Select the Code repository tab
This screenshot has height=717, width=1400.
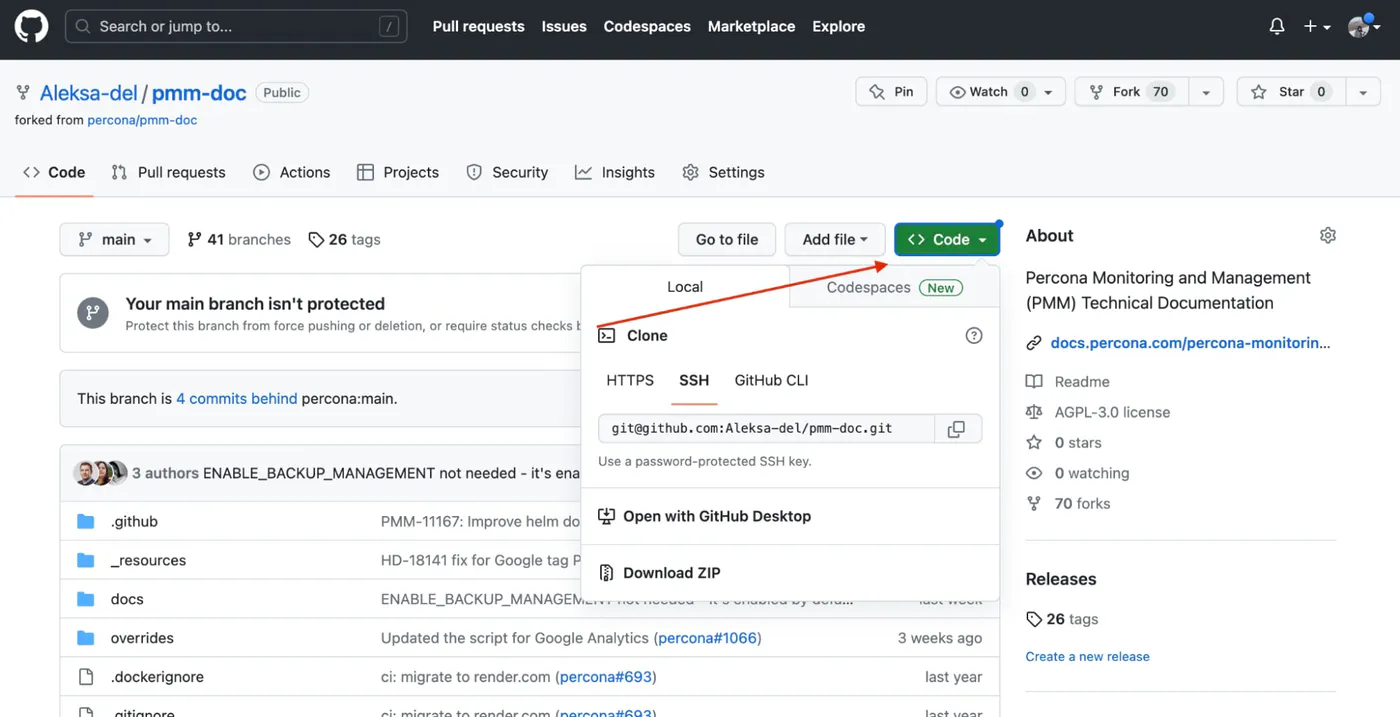[x=54, y=172]
